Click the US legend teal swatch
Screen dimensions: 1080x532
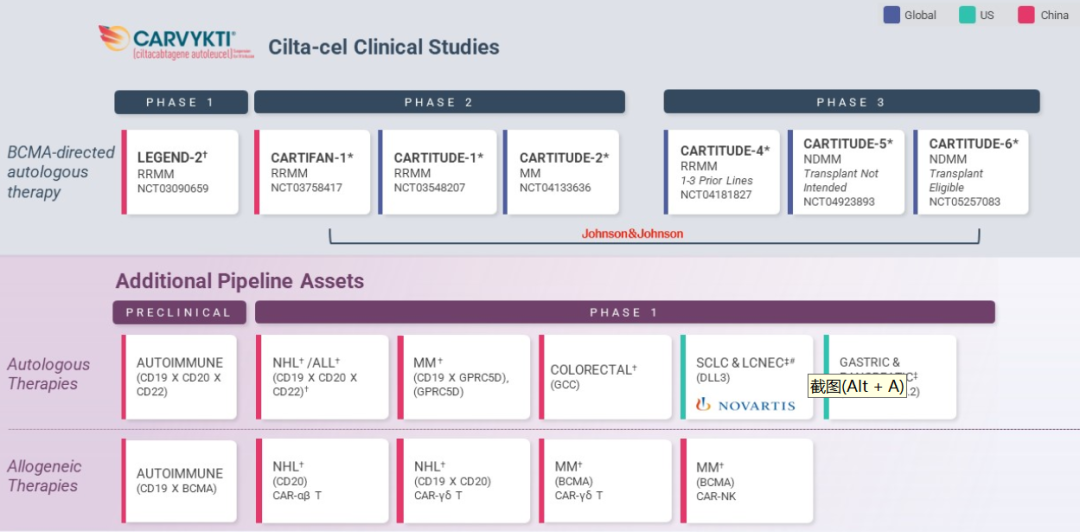pos(967,15)
